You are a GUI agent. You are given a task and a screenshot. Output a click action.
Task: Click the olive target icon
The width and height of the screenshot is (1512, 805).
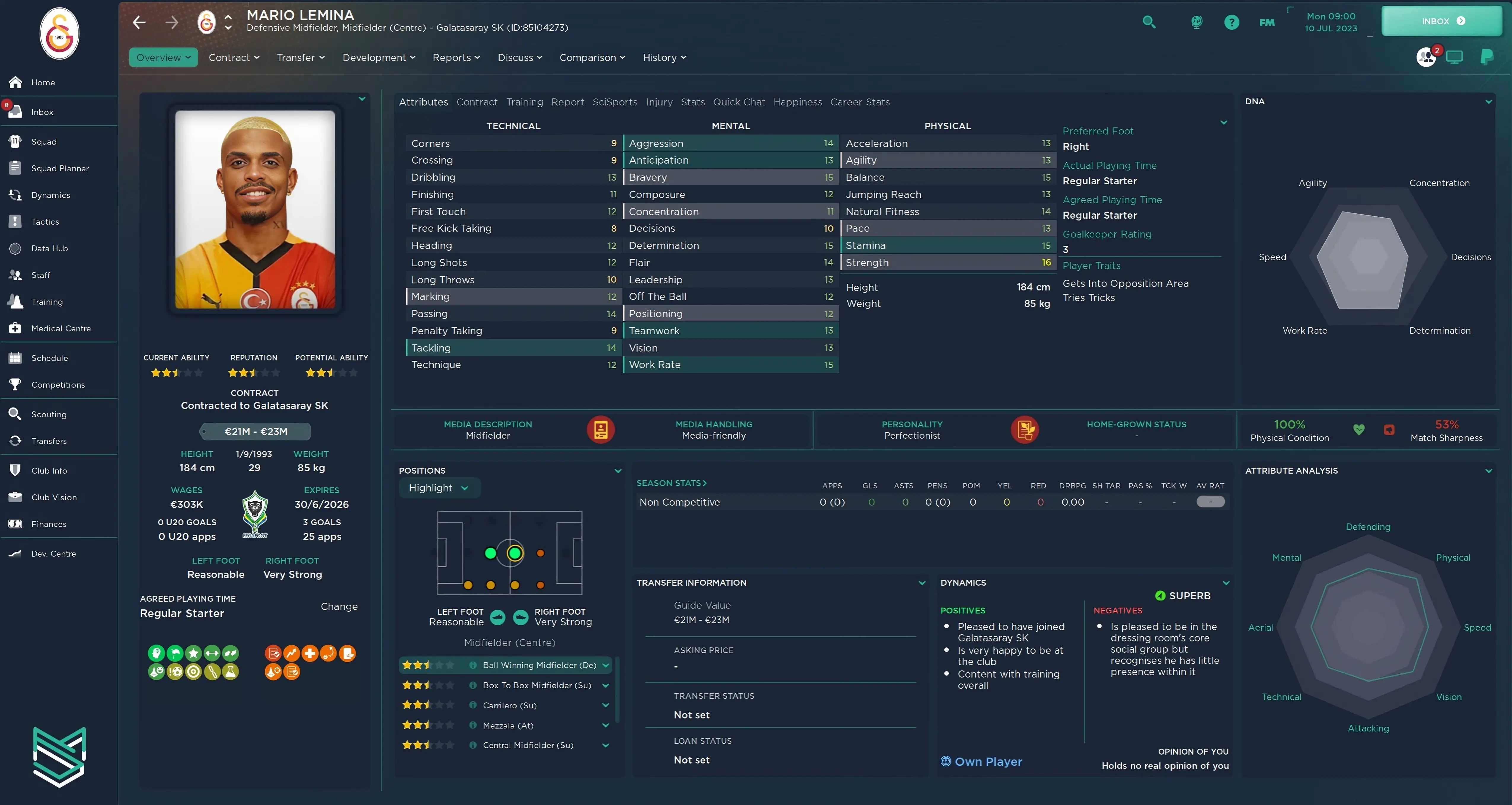tap(193, 672)
